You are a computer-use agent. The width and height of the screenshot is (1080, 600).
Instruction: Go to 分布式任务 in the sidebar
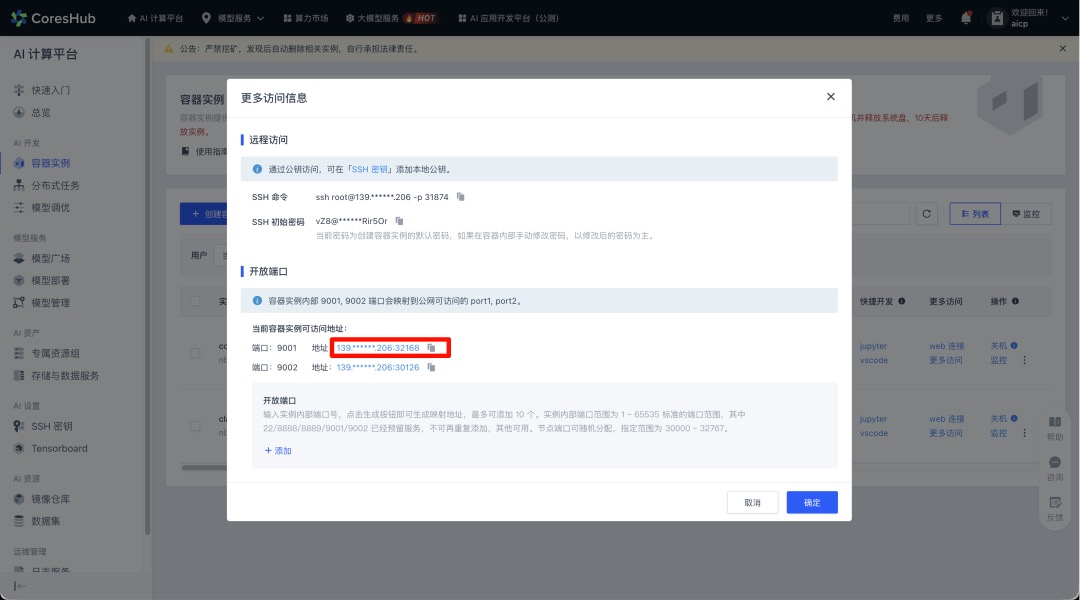(55, 185)
